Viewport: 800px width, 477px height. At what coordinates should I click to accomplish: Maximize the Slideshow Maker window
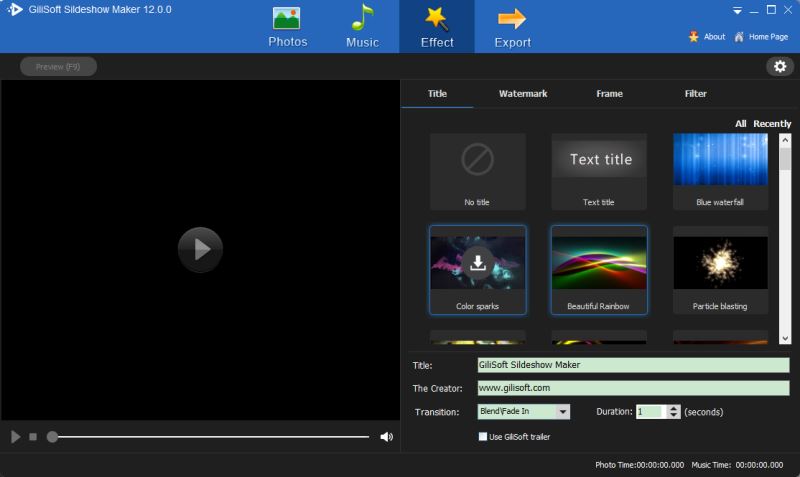771,10
